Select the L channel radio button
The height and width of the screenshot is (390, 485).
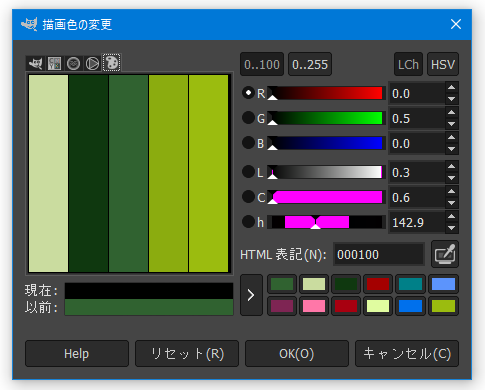point(248,172)
